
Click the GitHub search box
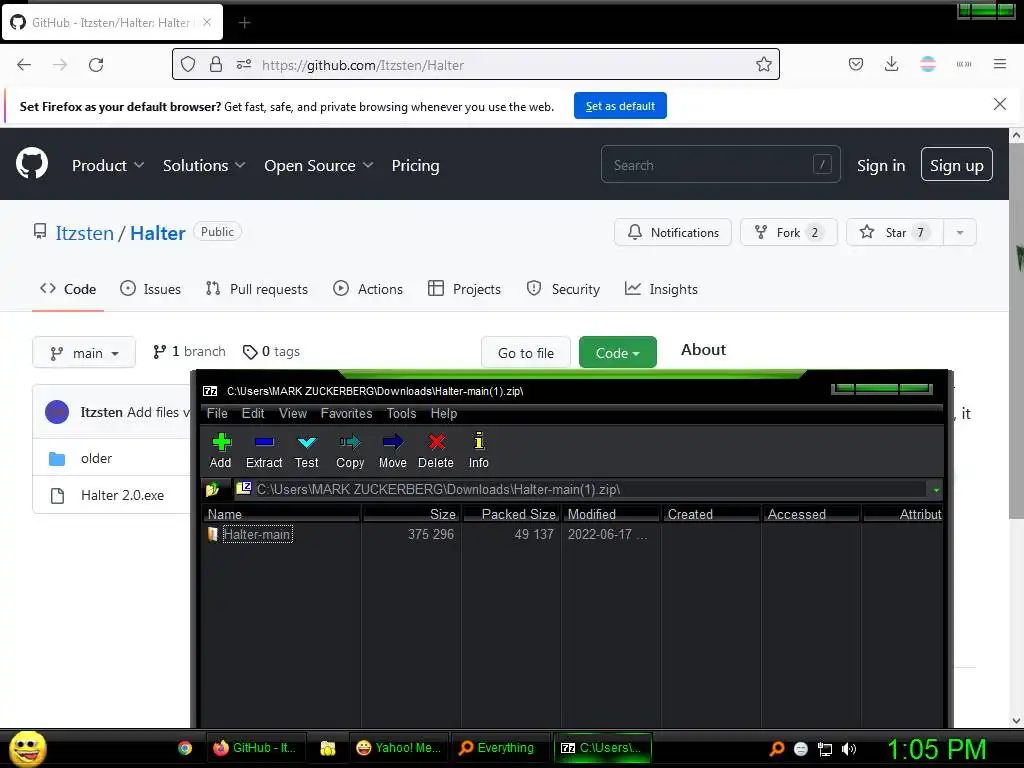coord(720,165)
